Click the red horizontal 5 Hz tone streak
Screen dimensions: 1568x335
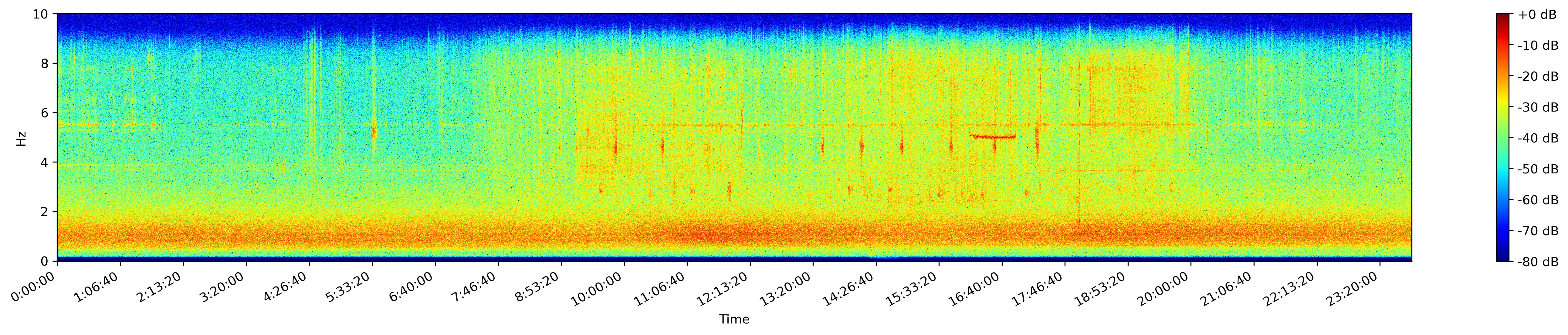(x=992, y=137)
